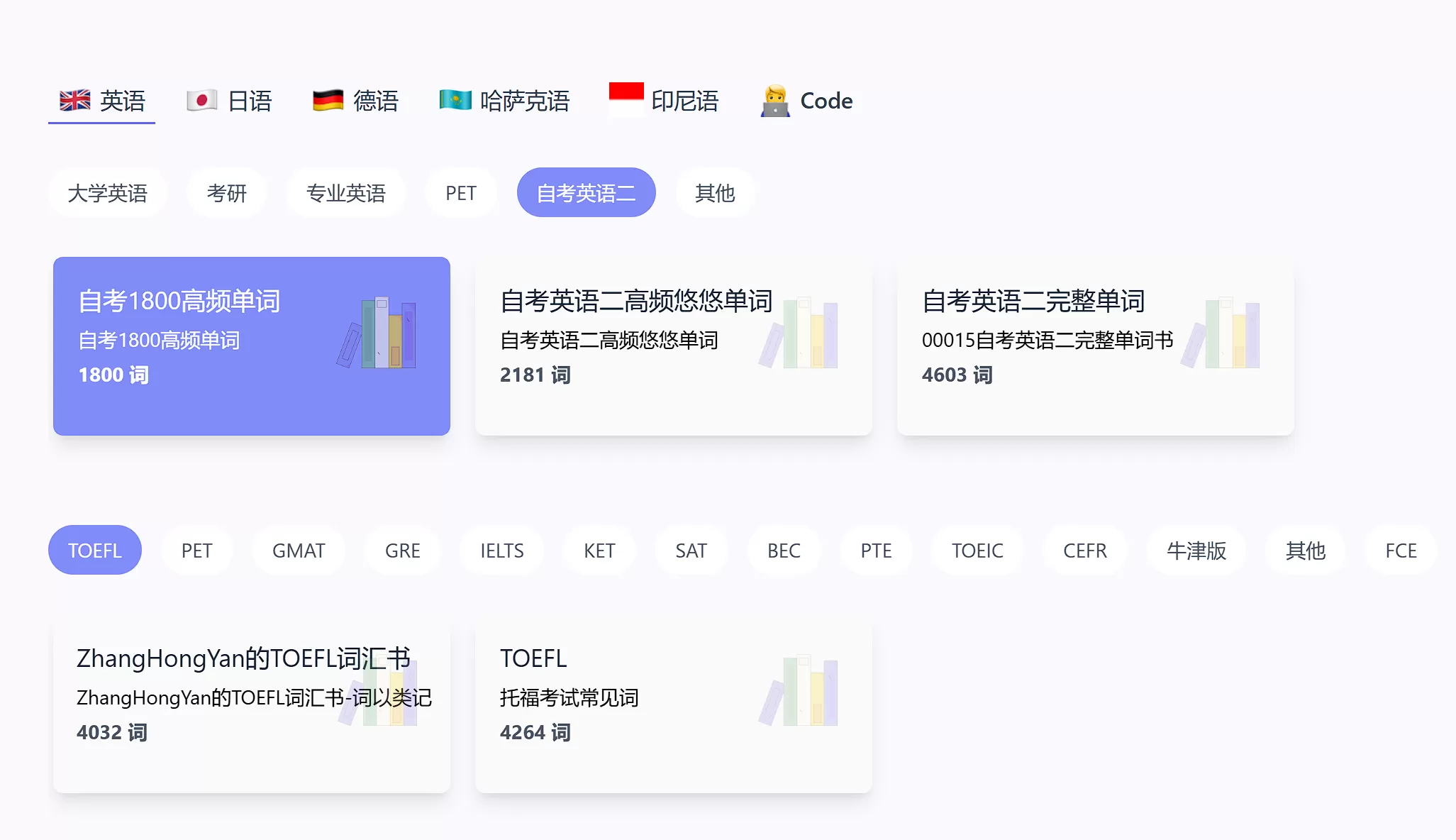
Task: Click the UK flag icon next to 英语
Action: [x=74, y=100]
